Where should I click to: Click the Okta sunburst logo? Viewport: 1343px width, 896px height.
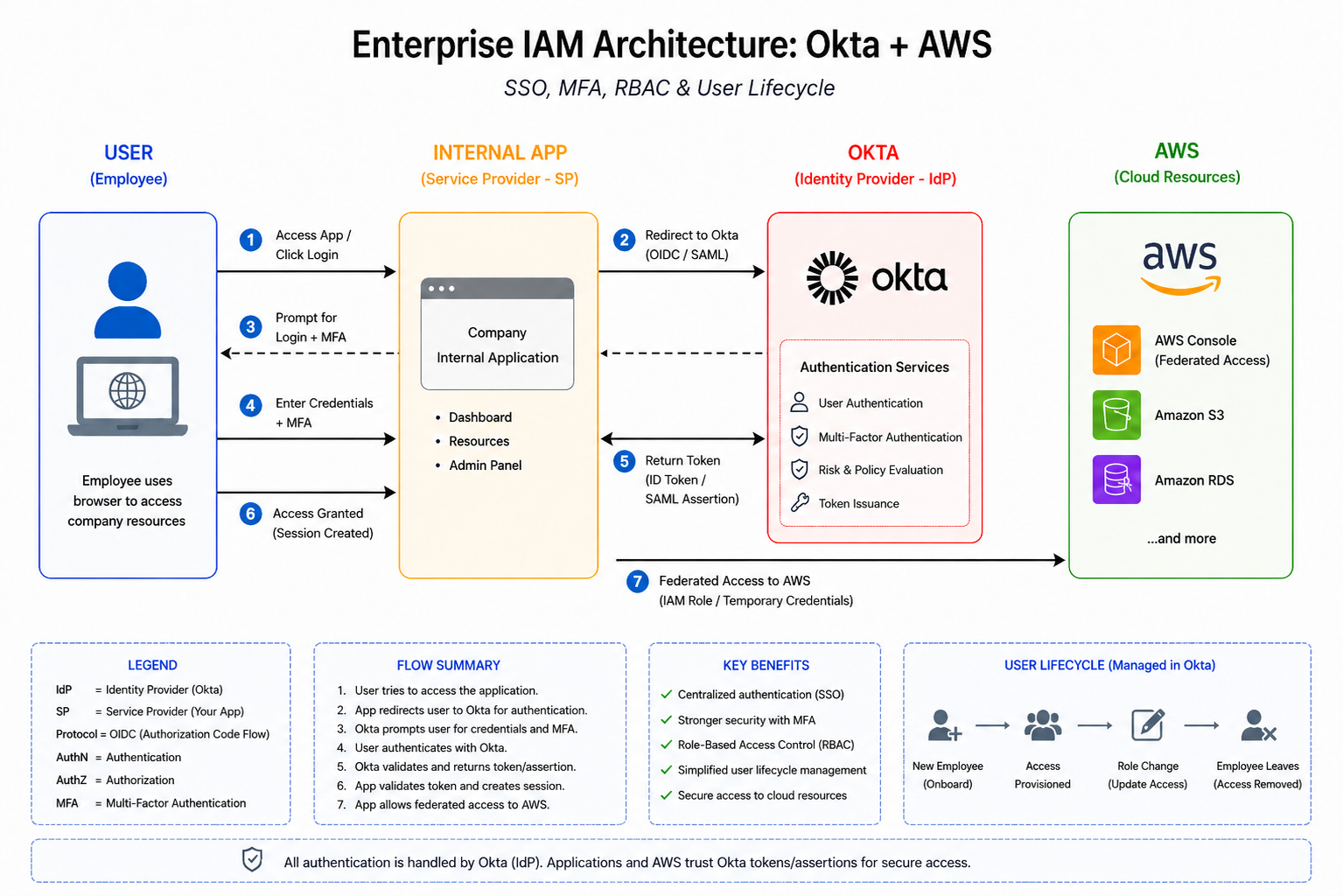(832, 278)
